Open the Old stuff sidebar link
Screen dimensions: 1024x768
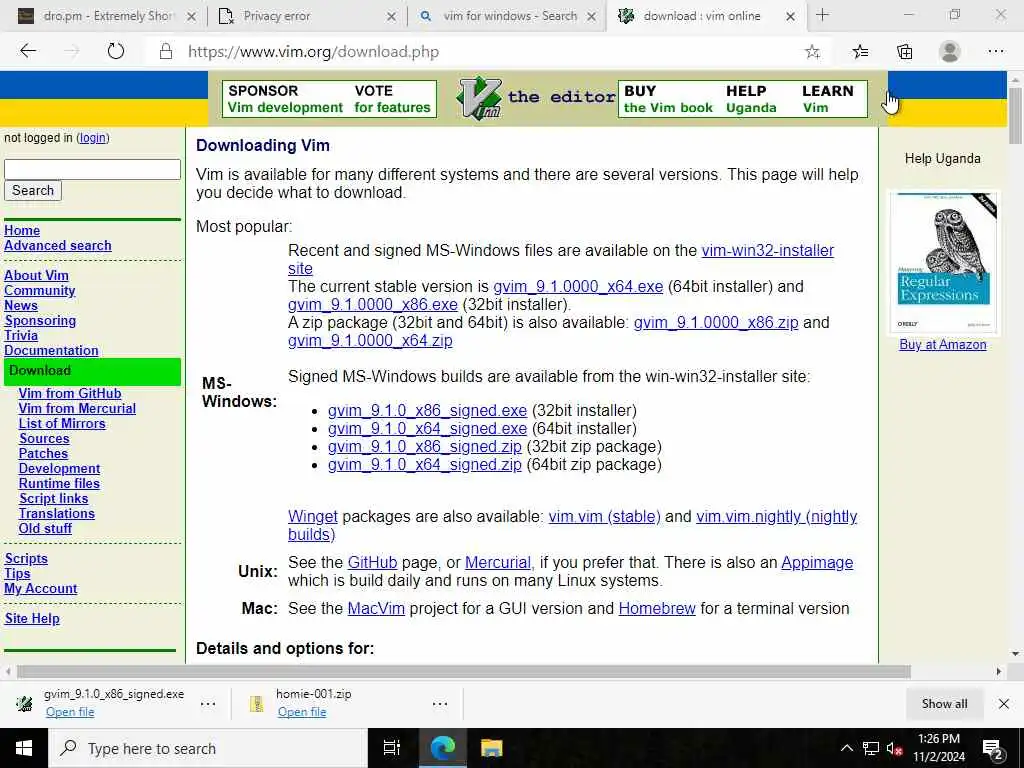point(45,529)
